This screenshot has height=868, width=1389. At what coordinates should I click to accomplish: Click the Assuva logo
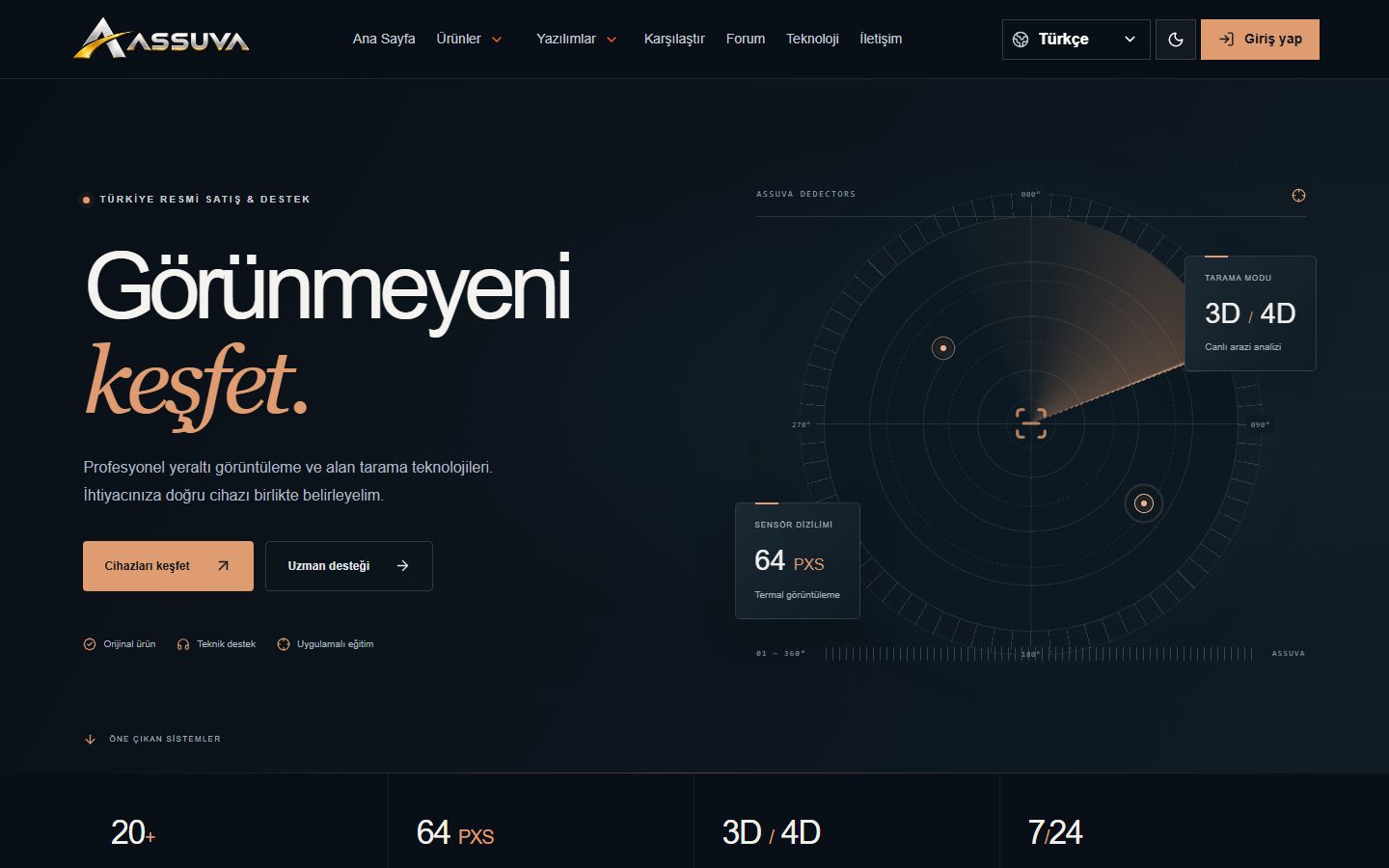pyautogui.click(x=162, y=39)
